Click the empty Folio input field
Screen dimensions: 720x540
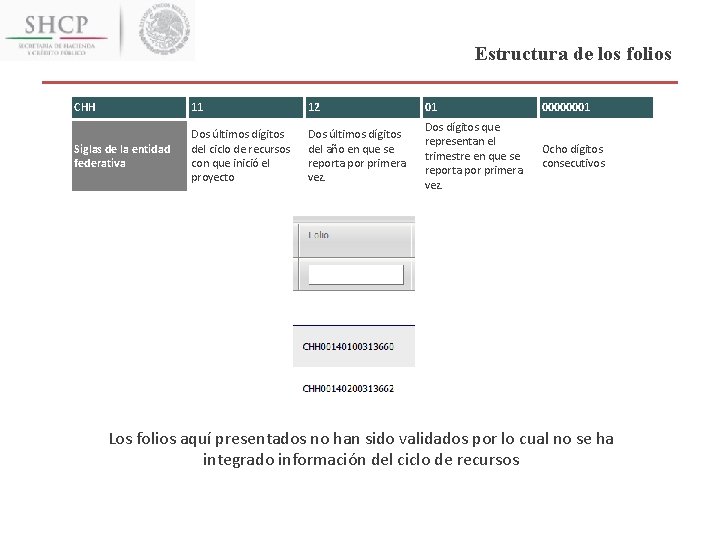pyautogui.click(x=356, y=275)
